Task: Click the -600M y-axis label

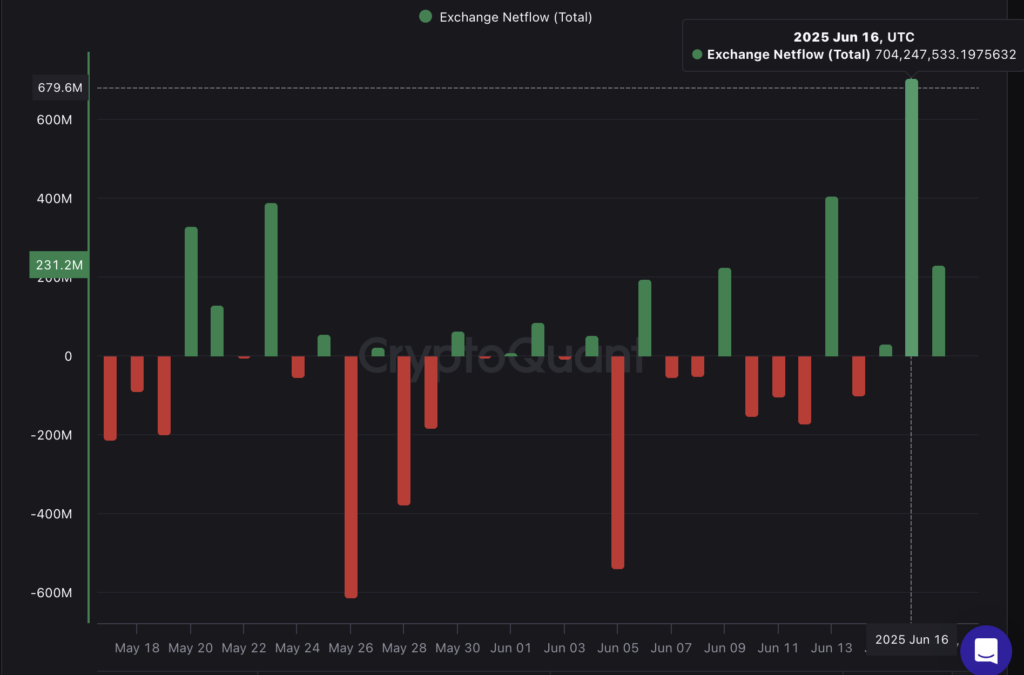Action: [51, 593]
